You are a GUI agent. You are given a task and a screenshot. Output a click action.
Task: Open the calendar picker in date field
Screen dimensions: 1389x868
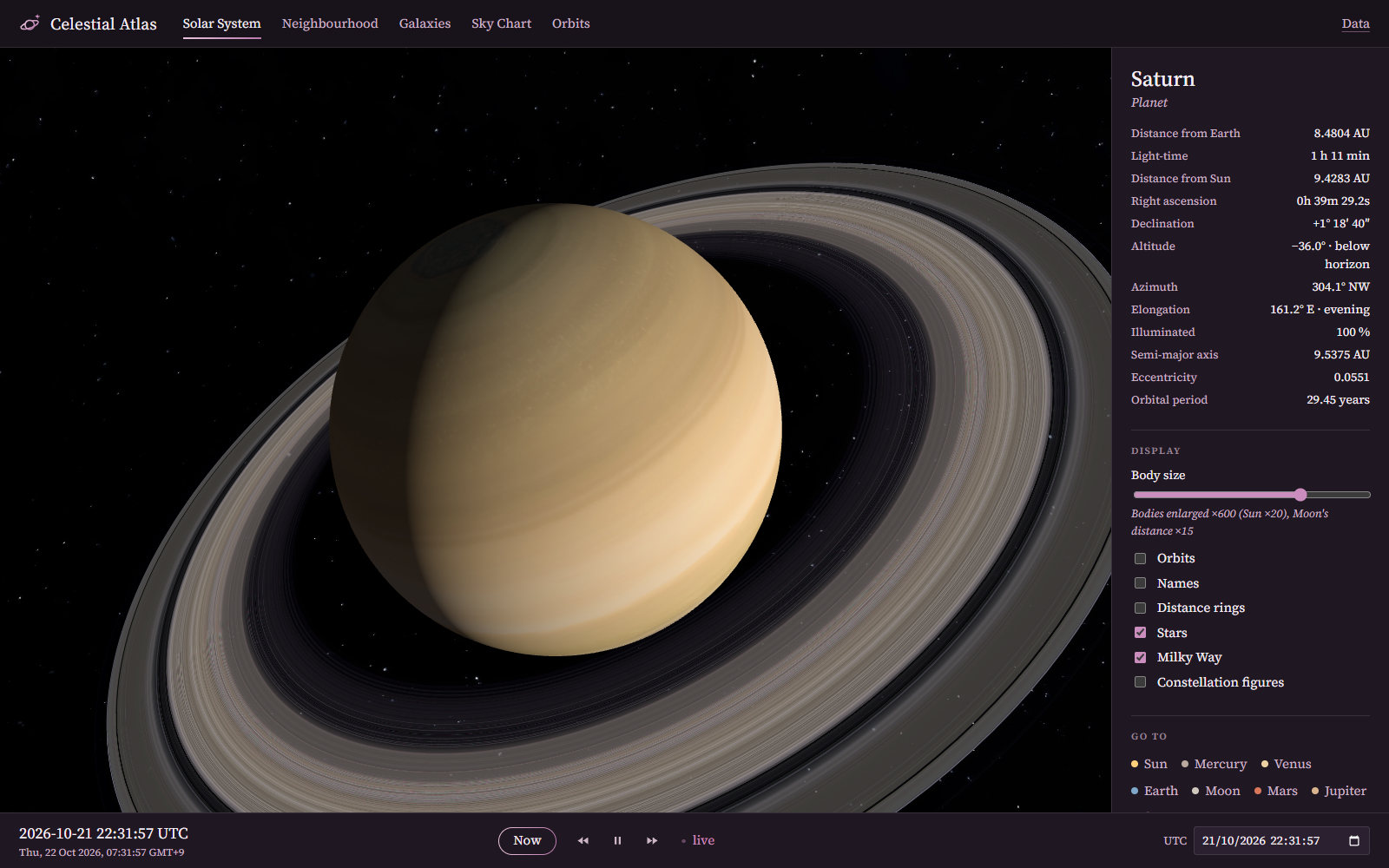[1354, 840]
